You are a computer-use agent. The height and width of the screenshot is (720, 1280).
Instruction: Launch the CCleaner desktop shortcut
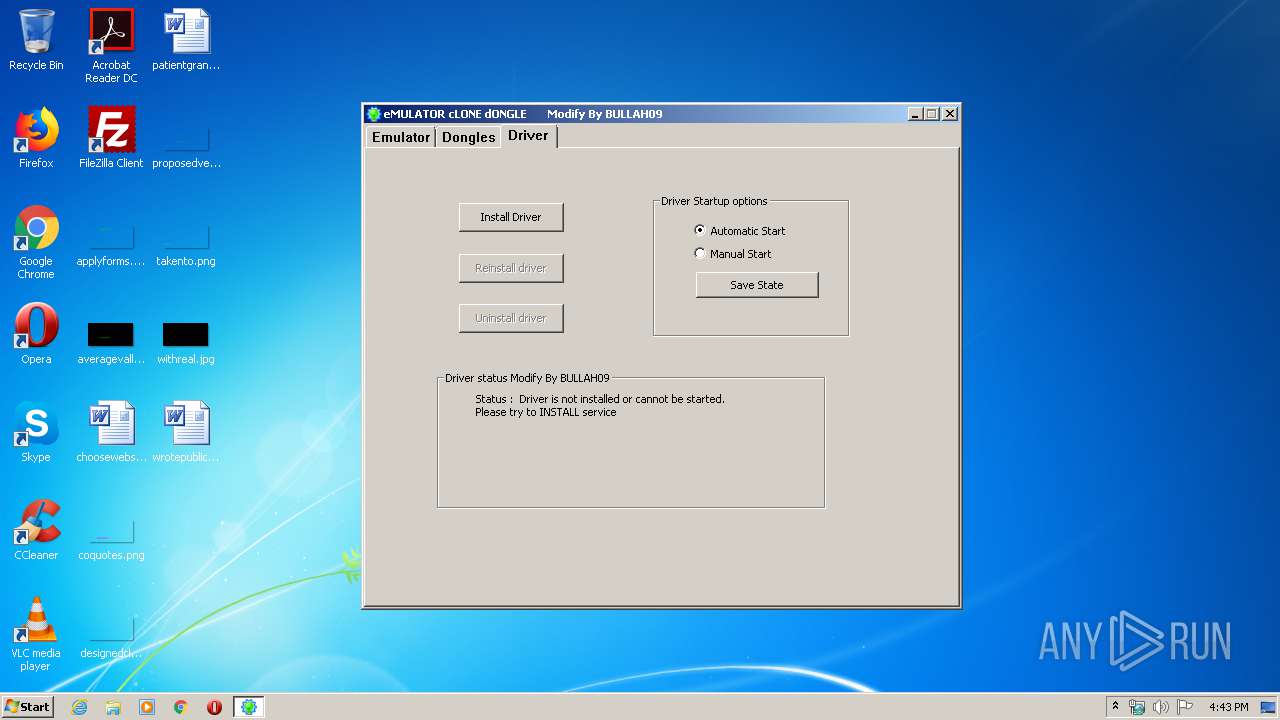36,530
